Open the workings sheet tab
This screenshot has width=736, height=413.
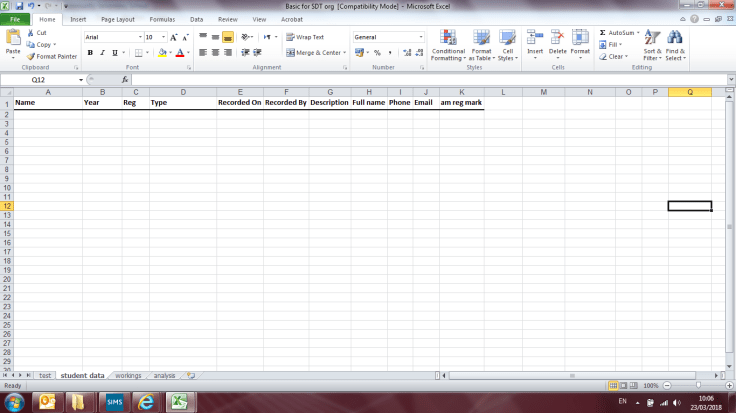click(128, 375)
